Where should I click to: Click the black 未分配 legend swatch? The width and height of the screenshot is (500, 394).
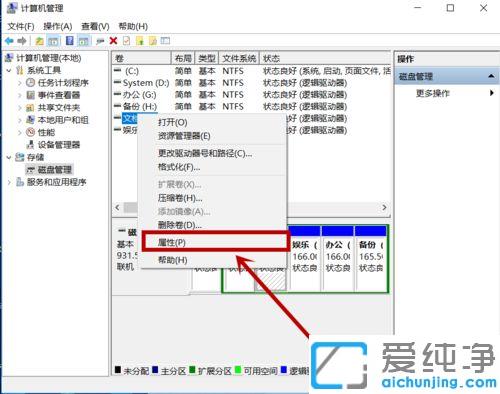118,370
